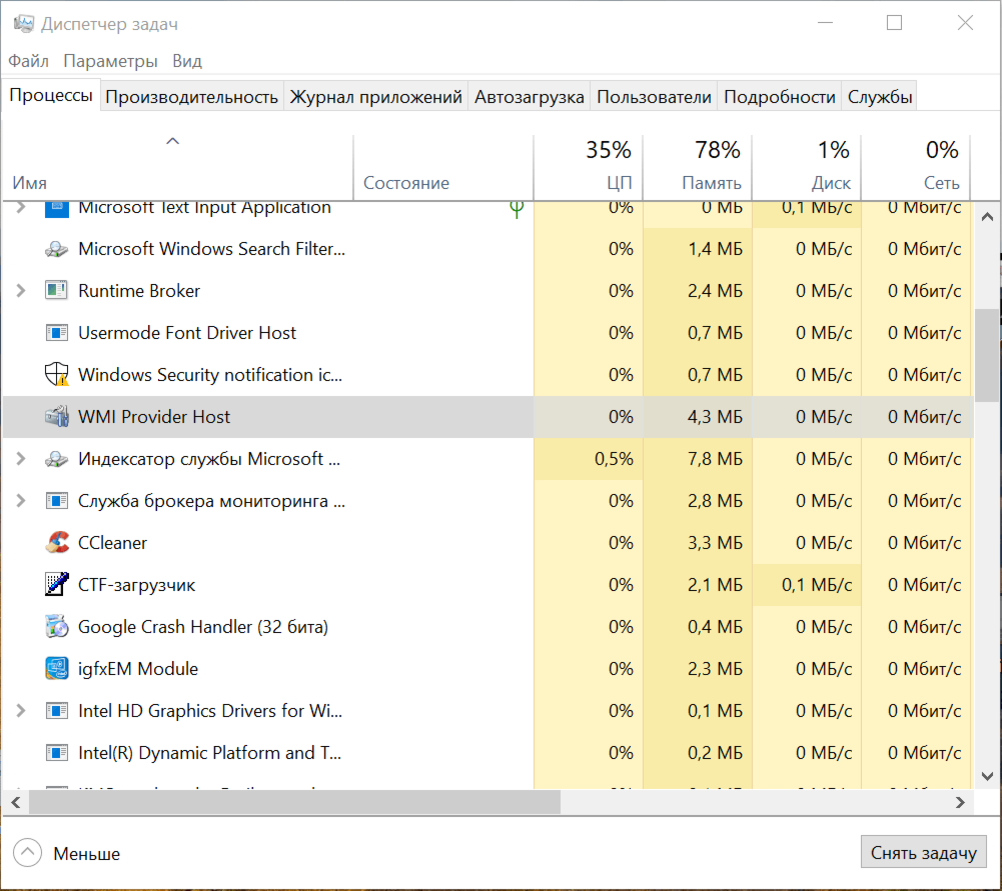Image resolution: width=1002 pixels, height=891 pixels.
Task: Switch to the Производительность tab
Action: 191,97
